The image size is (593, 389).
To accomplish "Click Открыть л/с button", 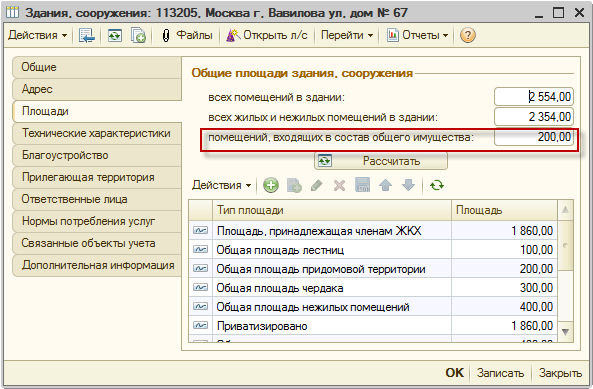I will (x=267, y=36).
